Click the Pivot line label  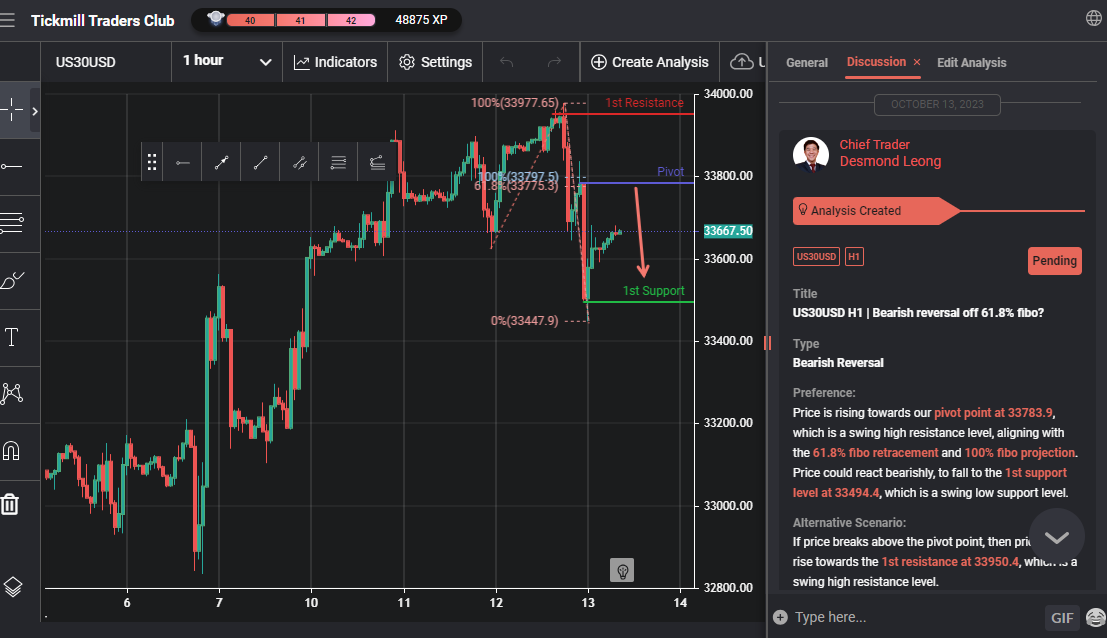(x=670, y=172)
